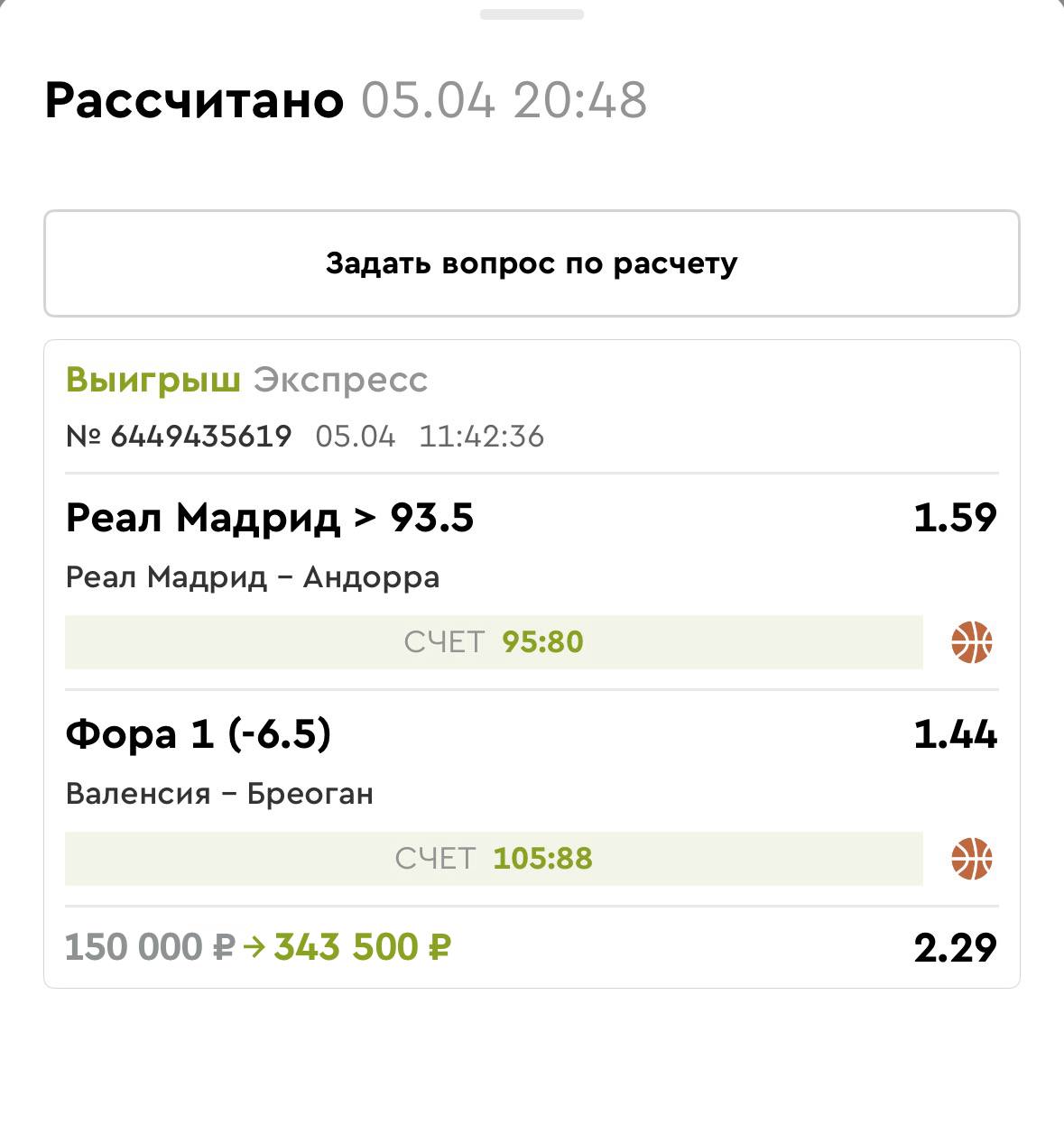Click the bet placement time 11:42:36
Viewport: 1064px width, 1124px height.
click(481, 437)
